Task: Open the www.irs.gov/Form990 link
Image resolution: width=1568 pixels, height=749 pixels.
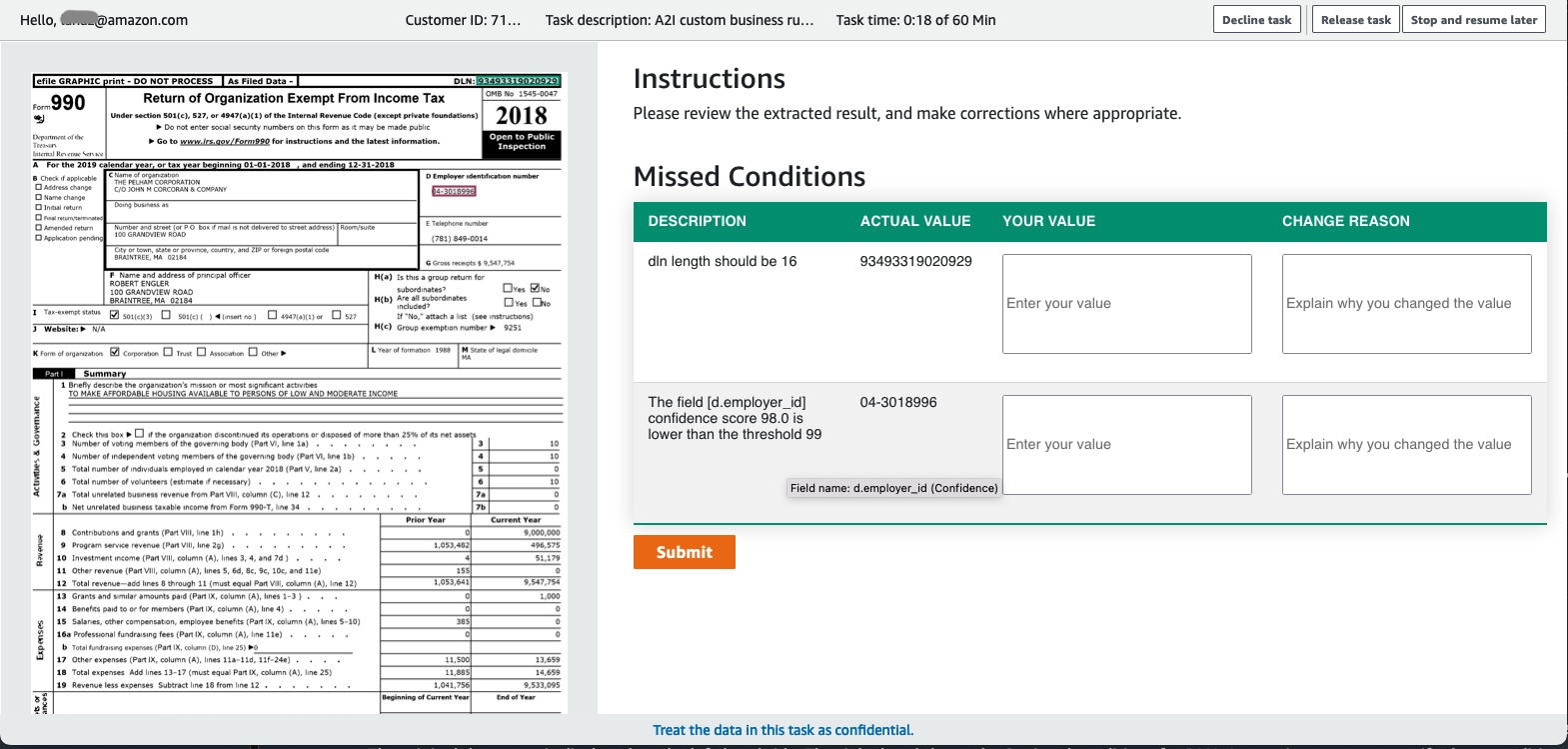Action: (x=225, y=142)
